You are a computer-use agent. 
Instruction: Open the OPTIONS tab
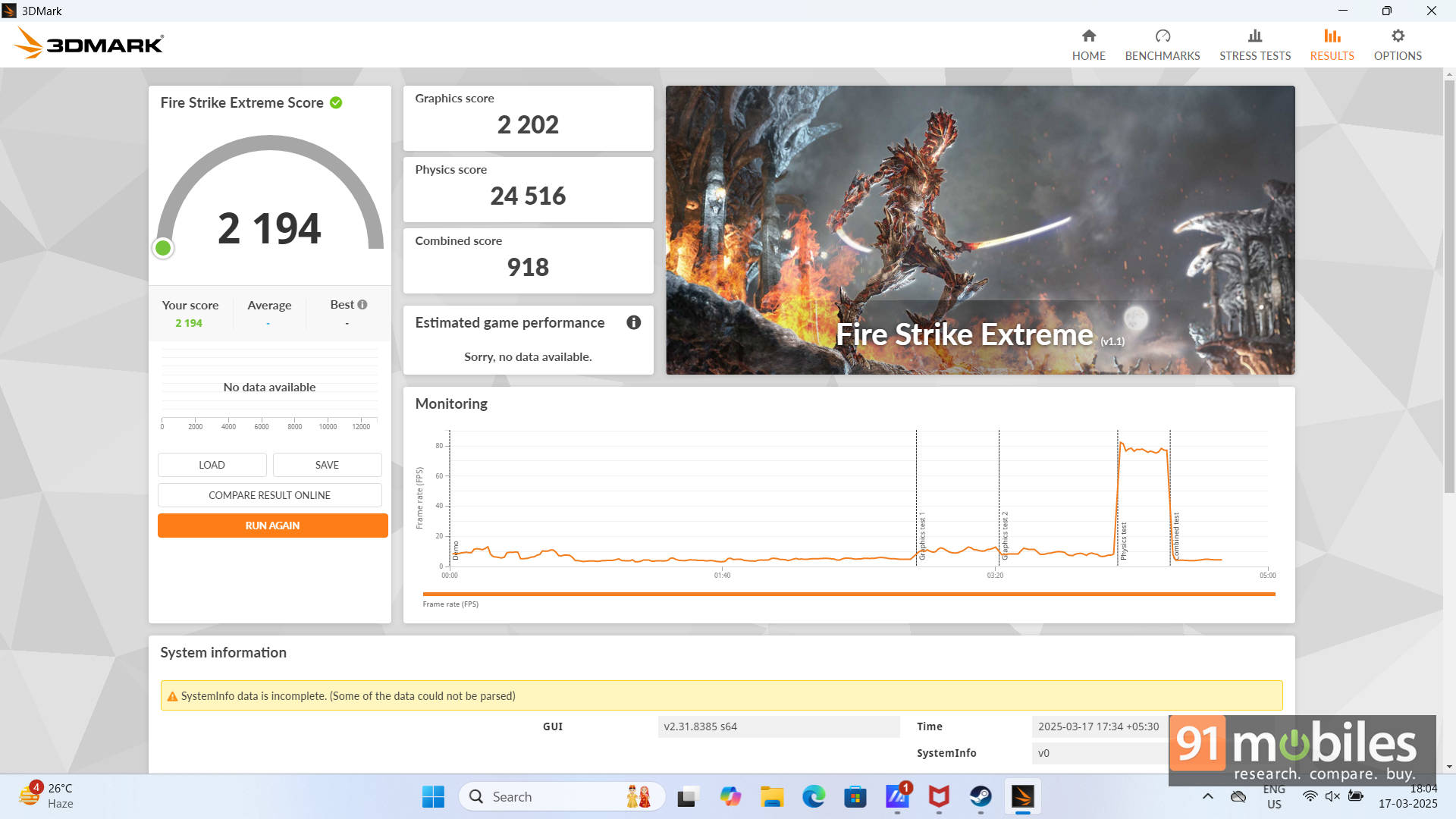coord(1398,45)
